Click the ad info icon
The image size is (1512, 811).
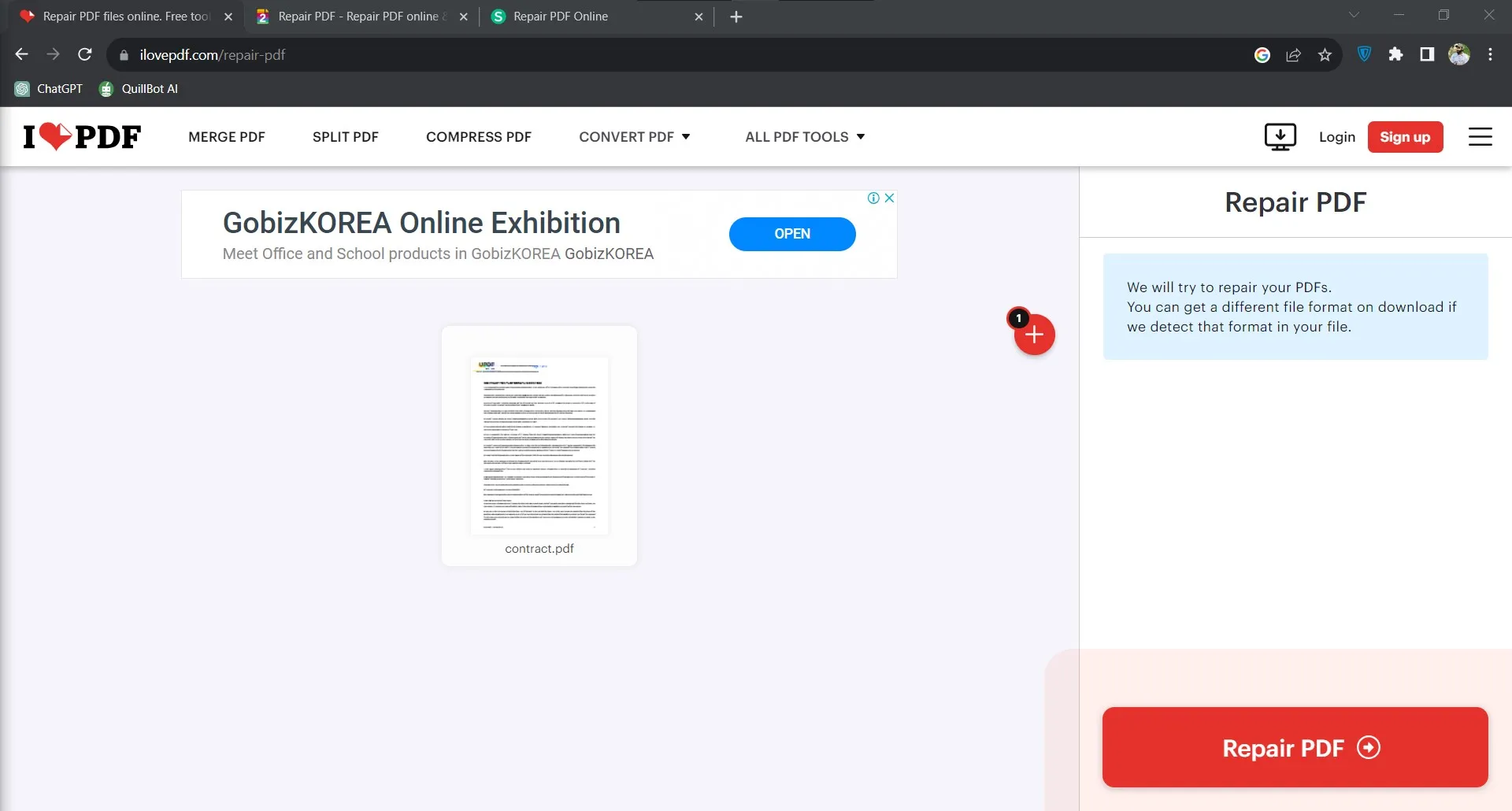tap(873, 198)
